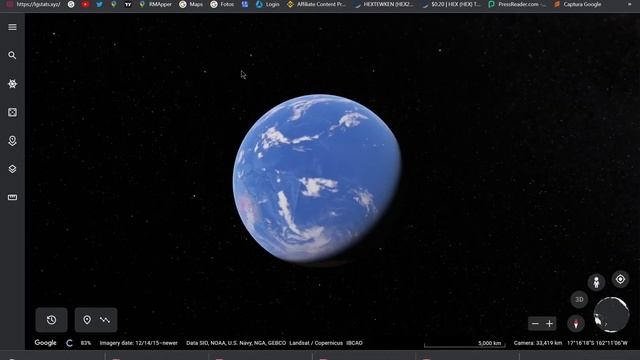The width and height of the screenshot is (640, 360).
Task: Reset view with the compass button
Action: coord(576,324)
